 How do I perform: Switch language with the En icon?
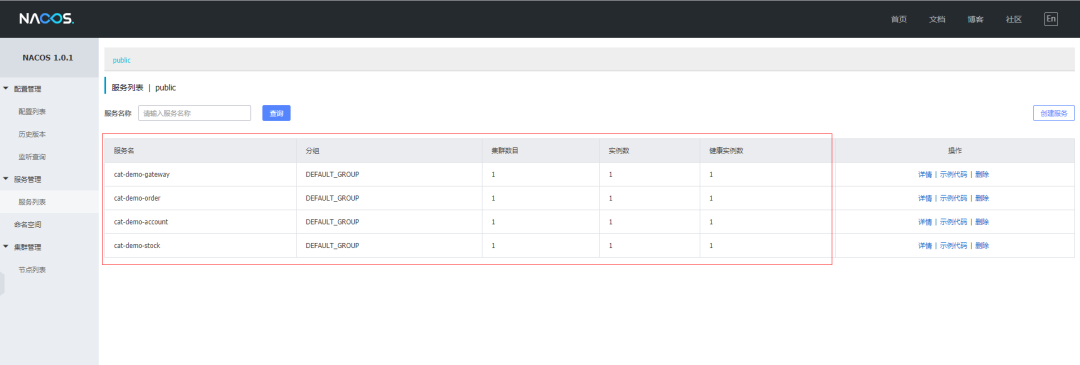[1050, 19]
